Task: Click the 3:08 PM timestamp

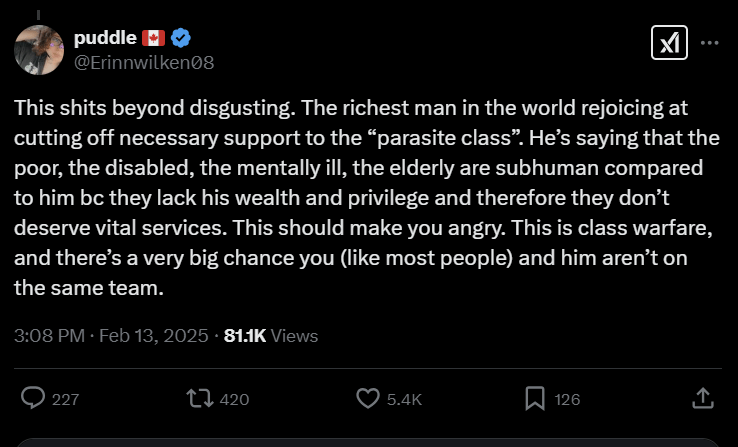Action: [x=49, y=336]
